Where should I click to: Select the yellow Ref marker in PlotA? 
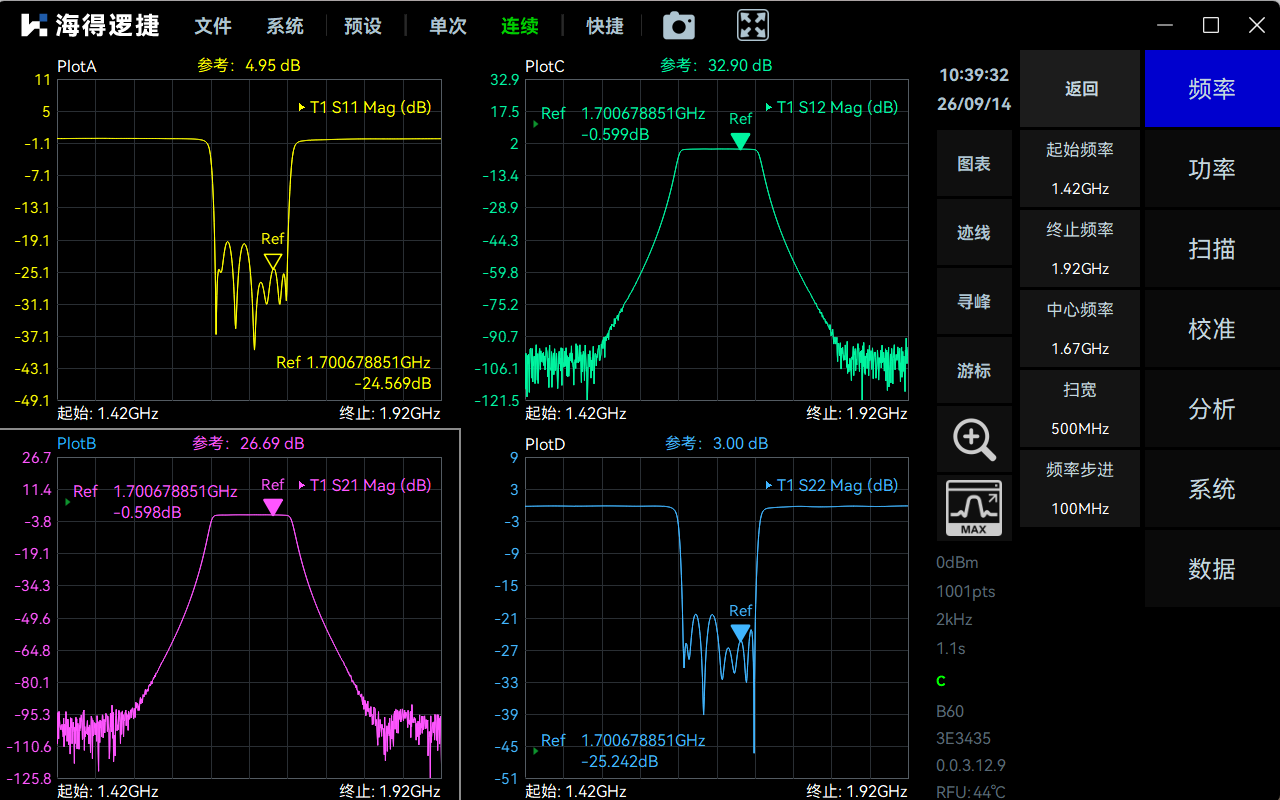273,261
